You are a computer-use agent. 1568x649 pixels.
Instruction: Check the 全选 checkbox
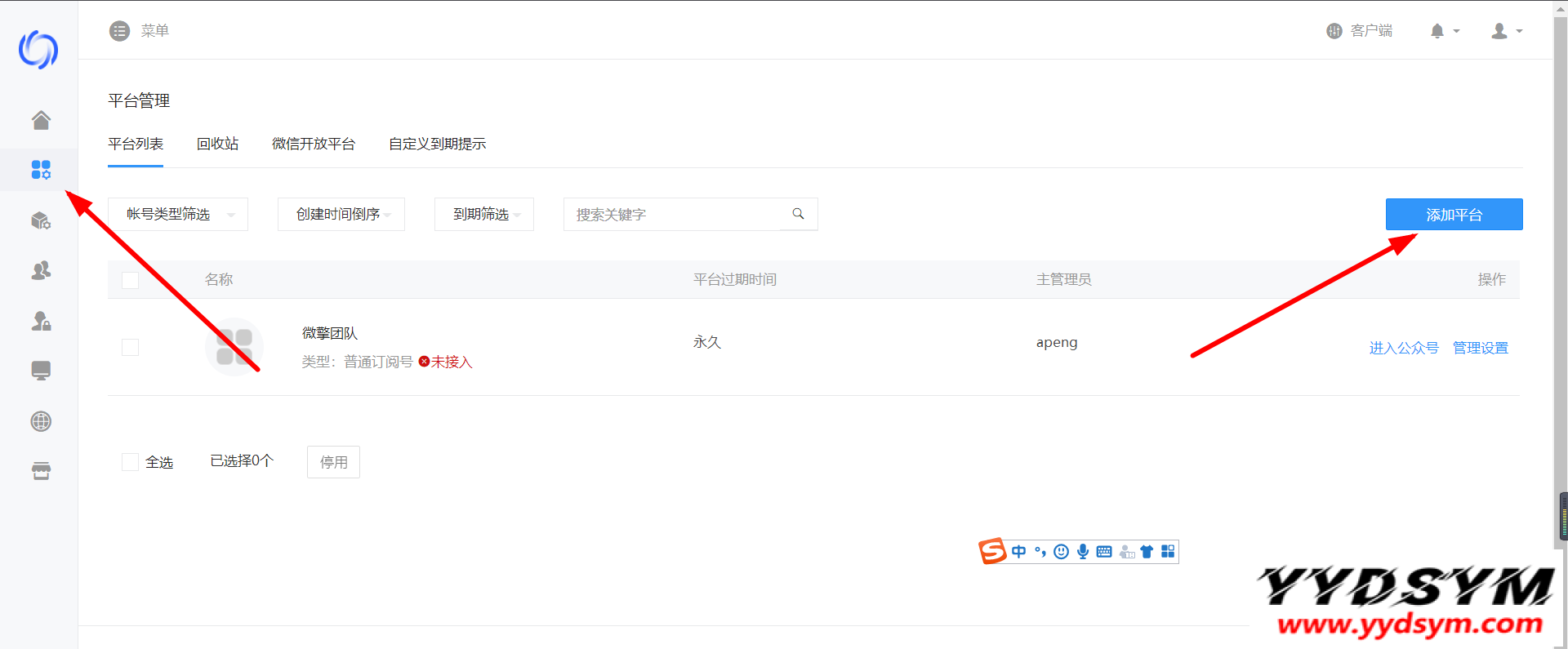pos(130,462)
